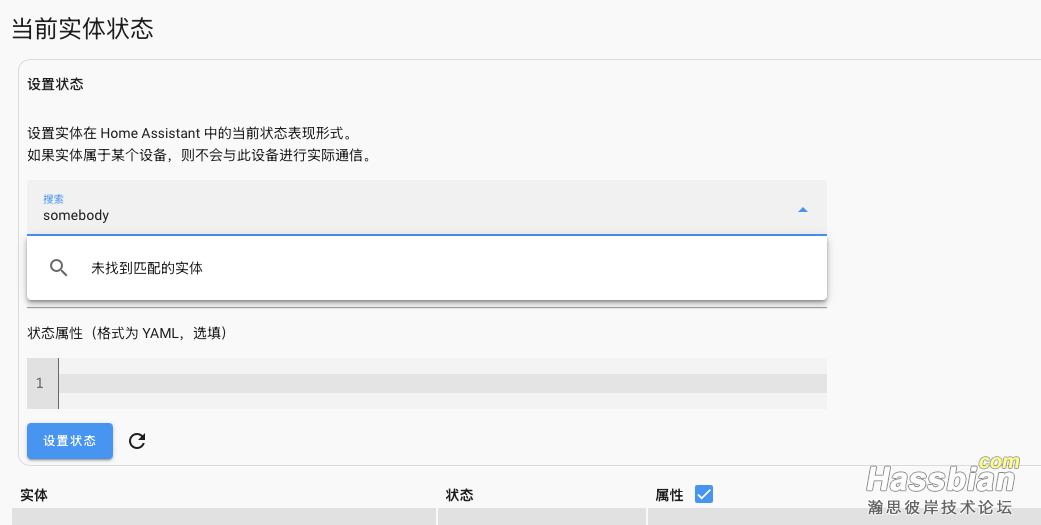Screen dimensions: 1041x525
Task: Click line number 1 in gutter
Action: 40,383
